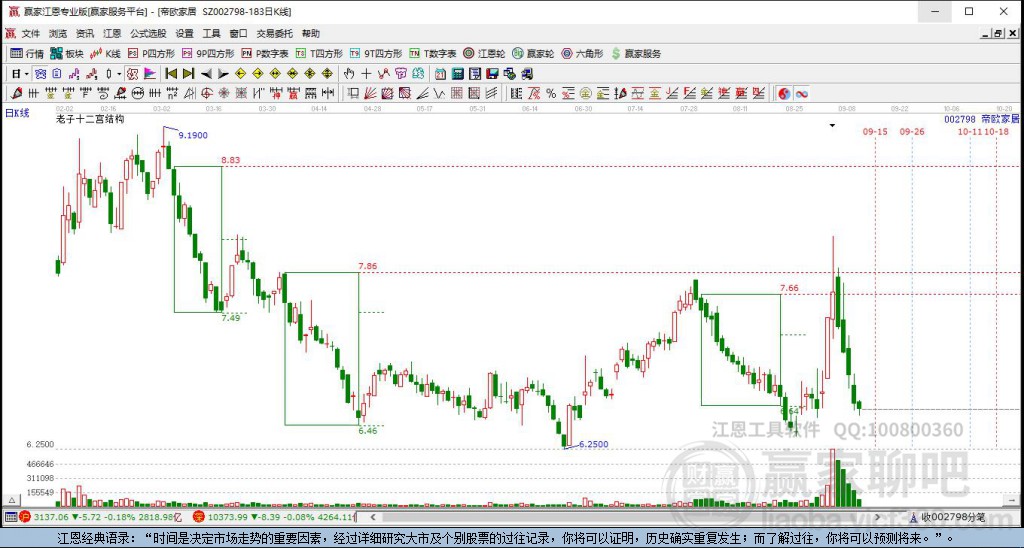Open the 浏览 menu
Image resolution: width=1024 pixels, height=548 pixels.
pyautogui.click(x=57, y=33)
